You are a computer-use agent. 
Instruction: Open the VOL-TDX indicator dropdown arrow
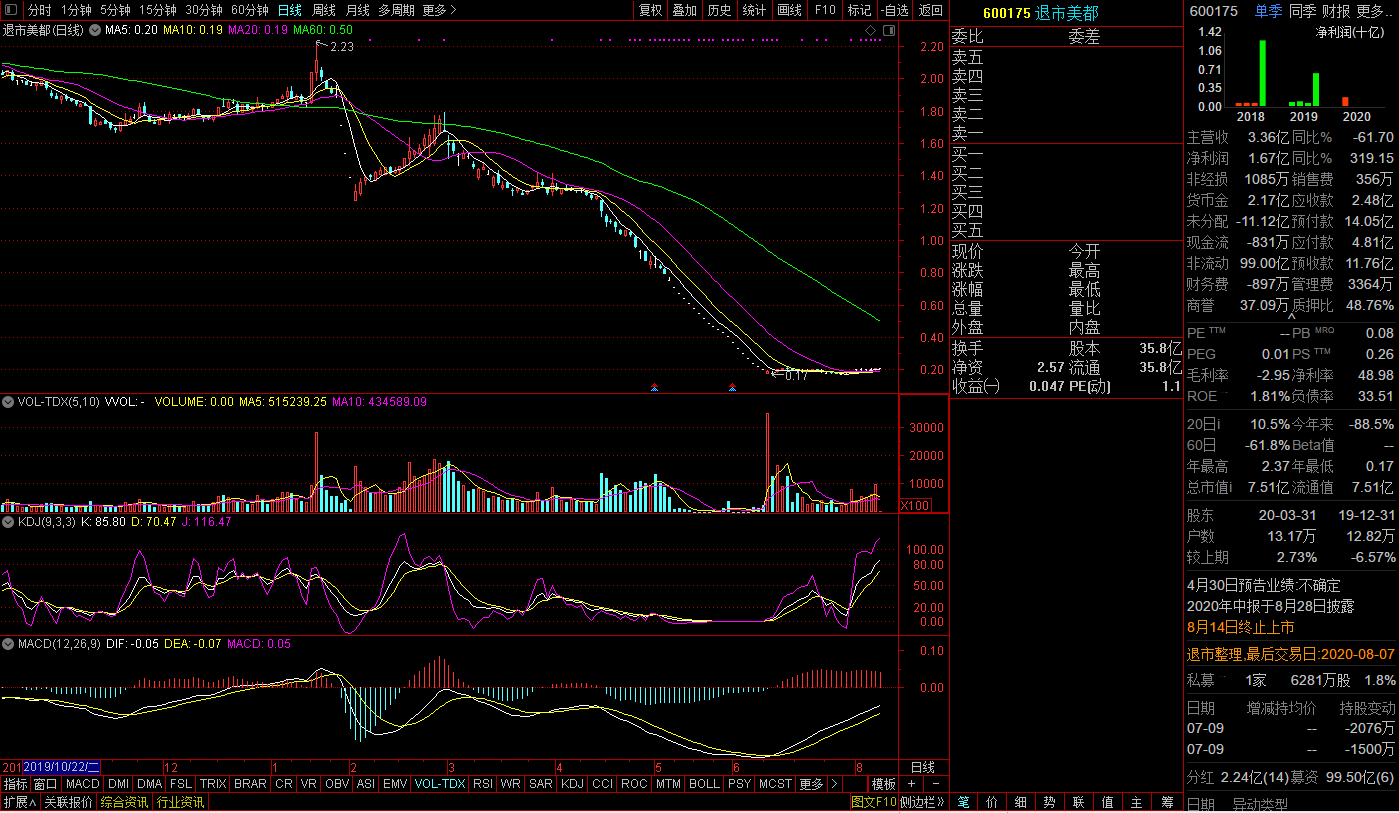[9, 402]
